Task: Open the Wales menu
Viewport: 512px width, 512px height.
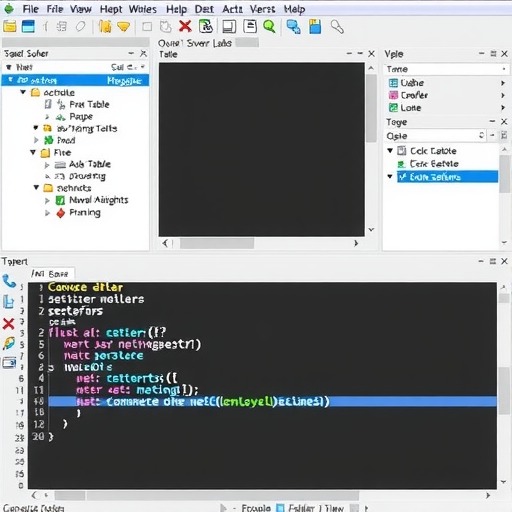Action: pos(143,9)
